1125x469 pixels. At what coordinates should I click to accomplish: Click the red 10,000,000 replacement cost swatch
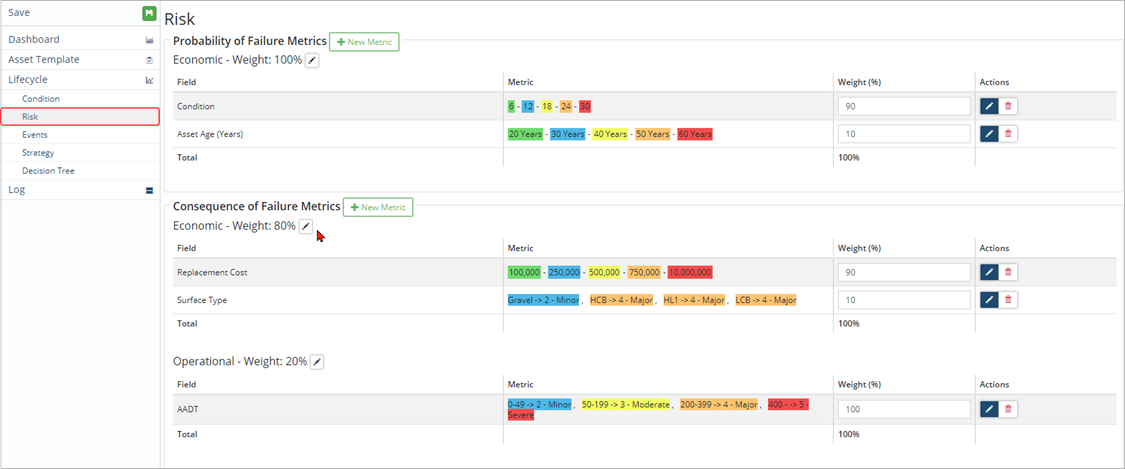690,272
